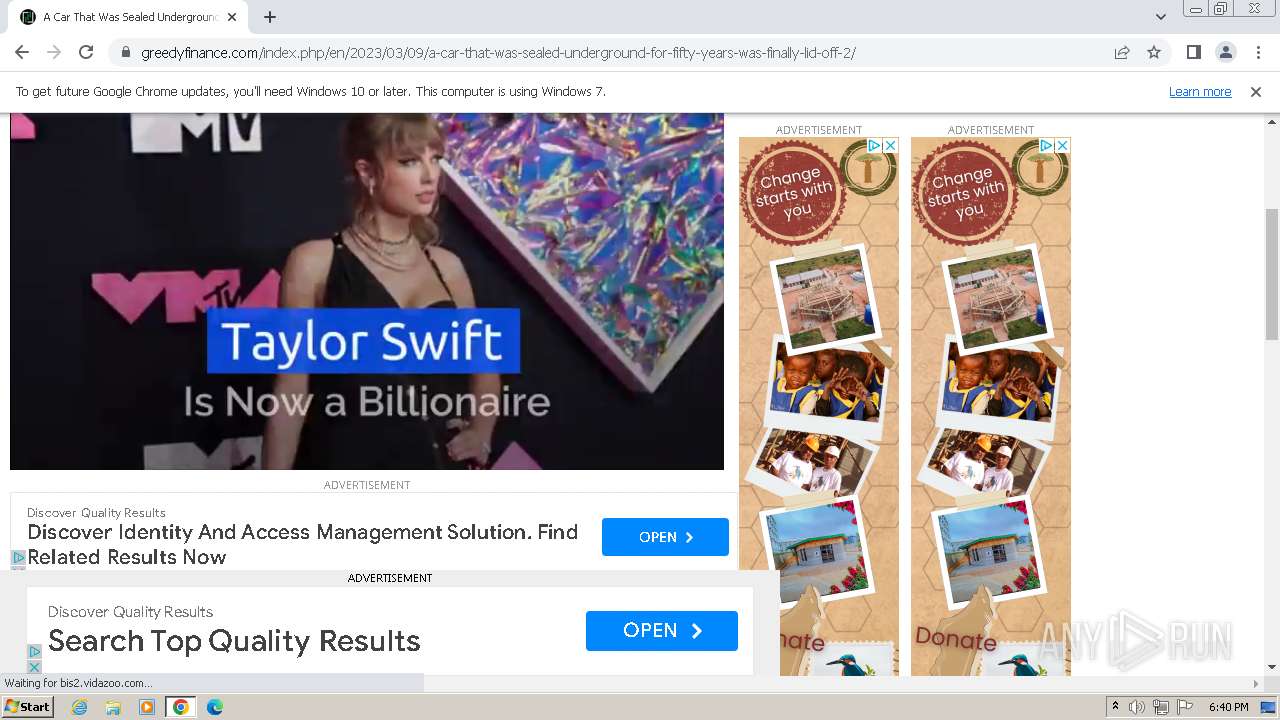Image resolution: width=1280 pixels, height=720 pixels.
Task: Click AdChoices icon on first sidebar ad
Action: 874,145
